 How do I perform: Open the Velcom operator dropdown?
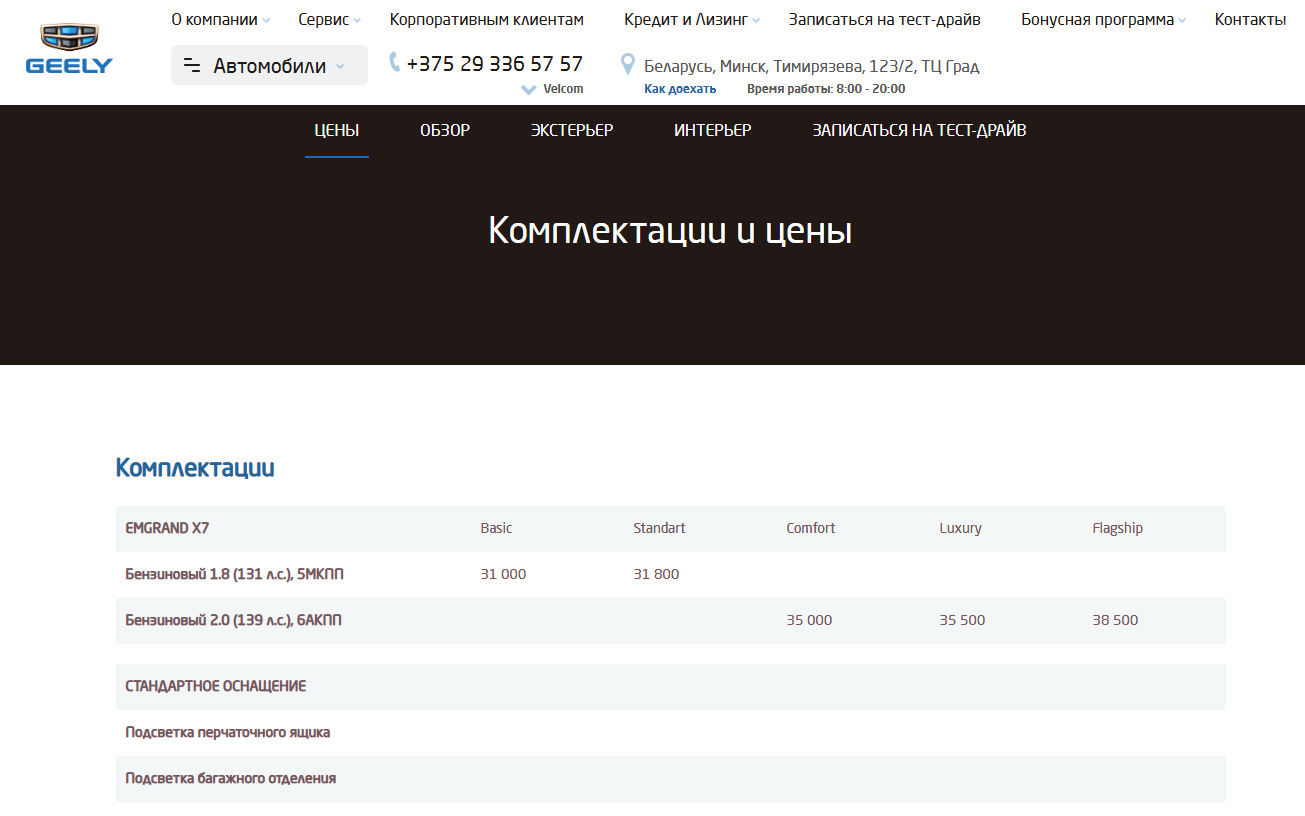(552, 89)
